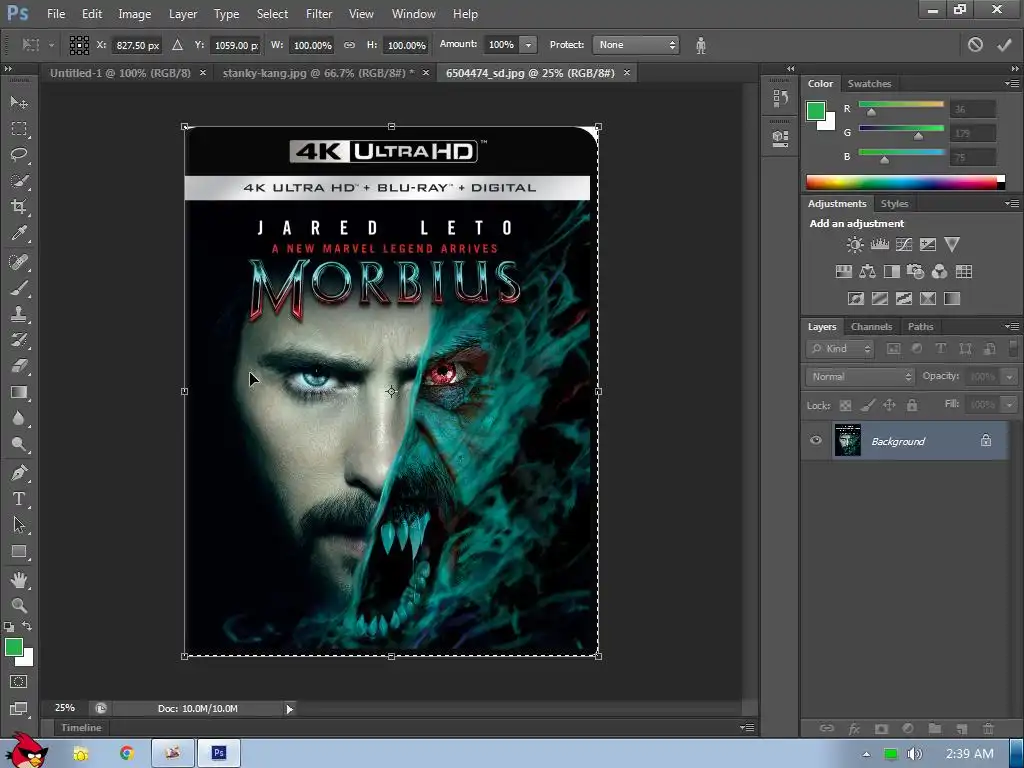Select the Rectangle shape tool
The height and width of the screenshot is (768, 1024).
tap(19, 552)
